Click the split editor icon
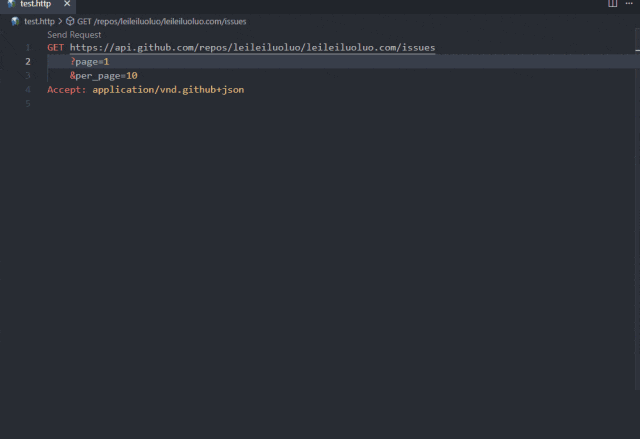Image resolution: width=640 pixels, height=439 pixels. [x=612, y=3]
